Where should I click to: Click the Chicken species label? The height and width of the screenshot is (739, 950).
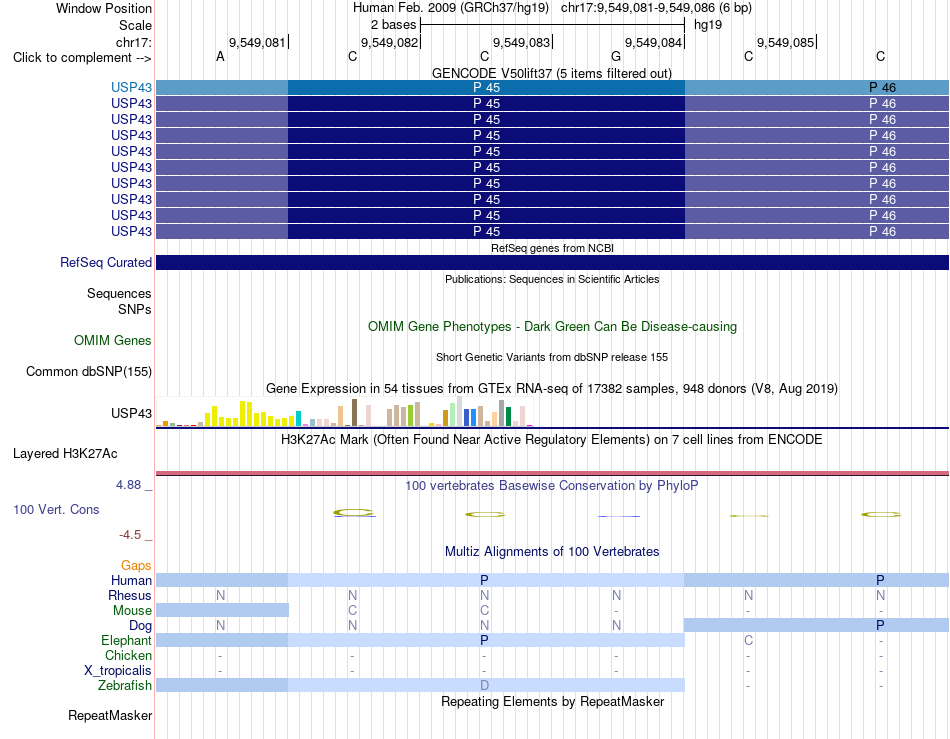tap(128, 655)
